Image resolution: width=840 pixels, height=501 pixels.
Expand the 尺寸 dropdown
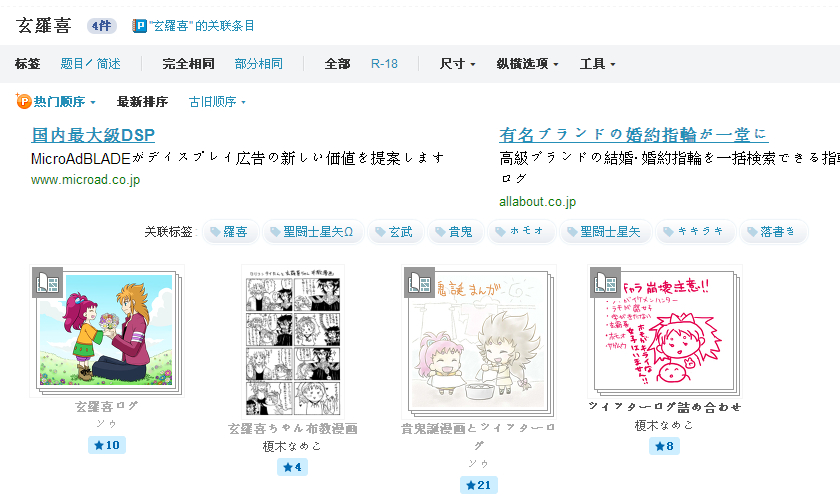pos(458,64)
